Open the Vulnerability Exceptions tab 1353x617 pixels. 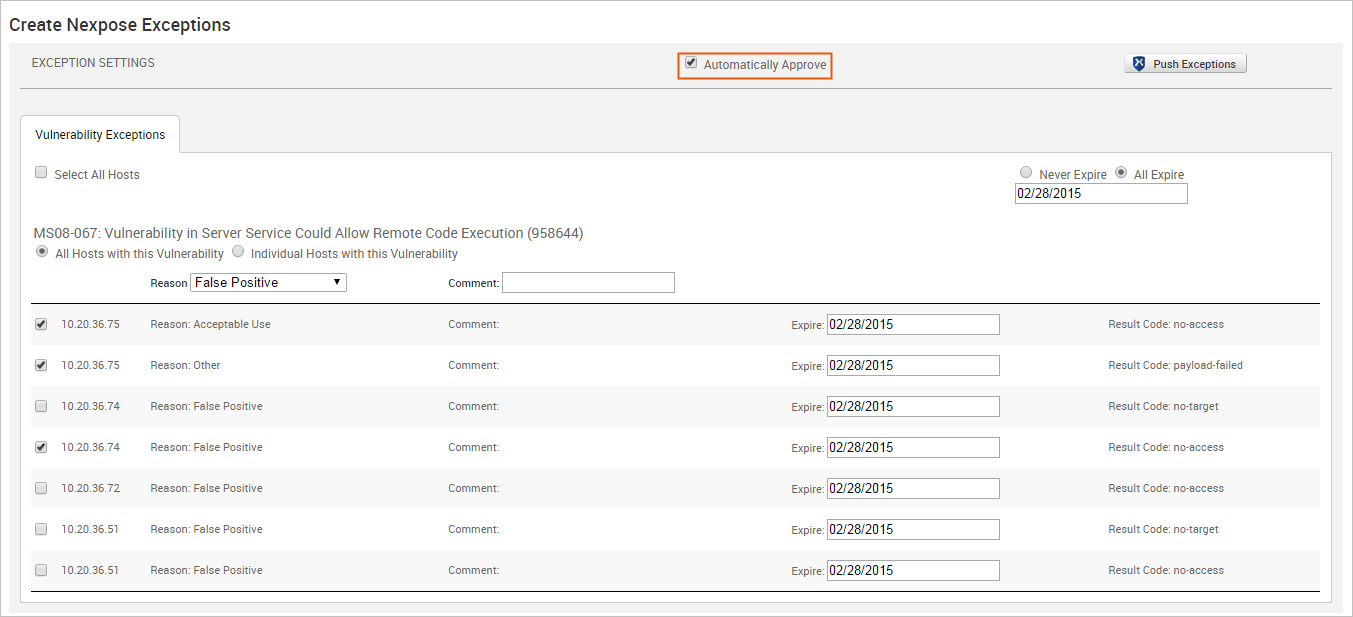tap(100, 135)
